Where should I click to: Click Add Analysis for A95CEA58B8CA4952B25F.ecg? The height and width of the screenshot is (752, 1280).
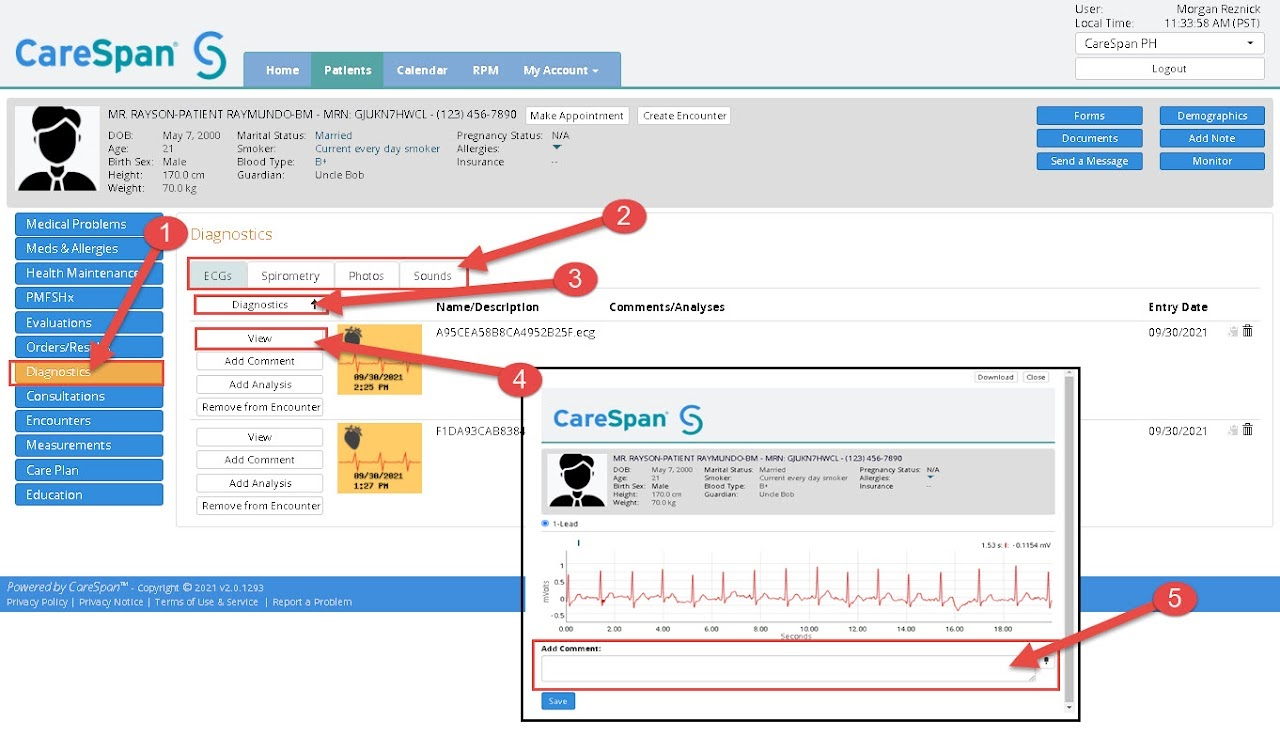pos(260,384)
